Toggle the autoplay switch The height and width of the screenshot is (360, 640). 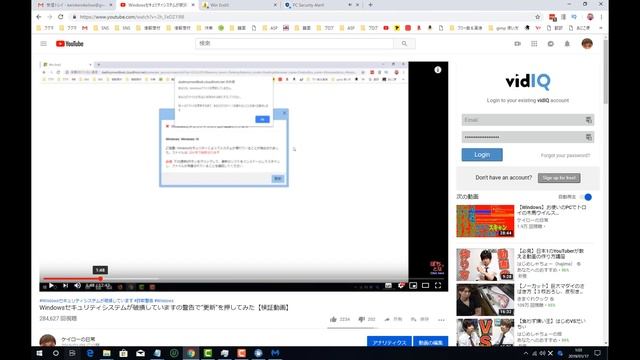586,197
